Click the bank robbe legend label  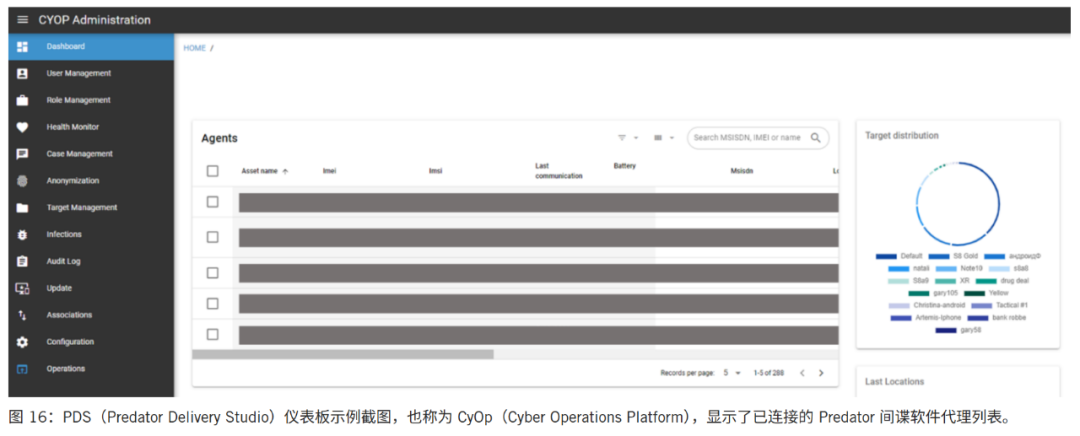click(x=1010, y=318)
